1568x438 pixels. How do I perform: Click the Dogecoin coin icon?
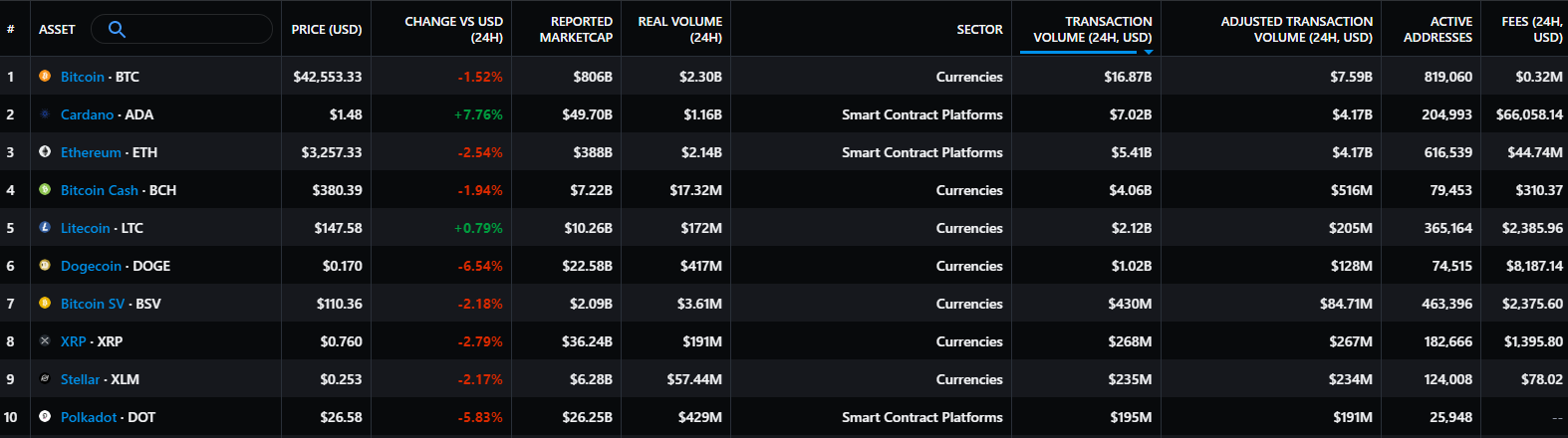click(45, 266)
